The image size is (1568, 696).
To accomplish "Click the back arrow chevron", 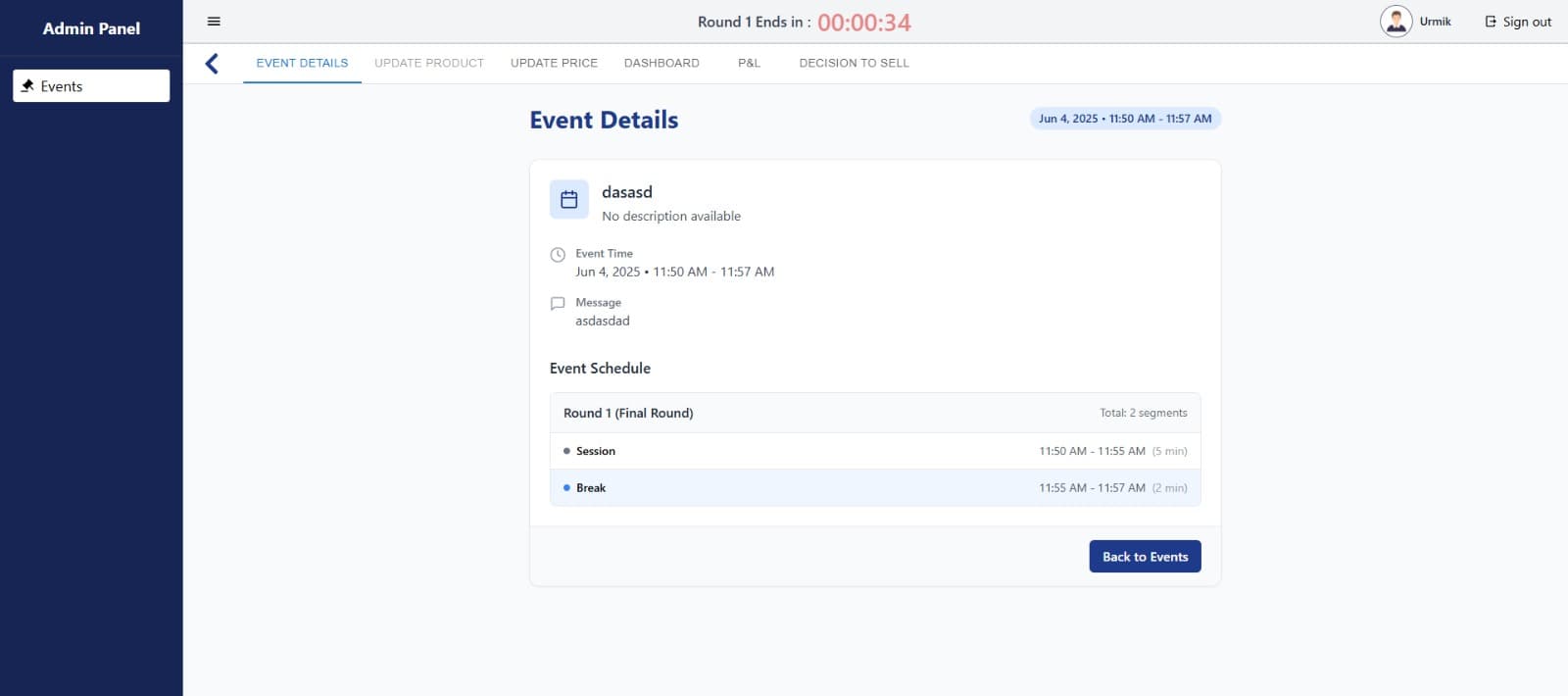I will [x=212, y=64].
